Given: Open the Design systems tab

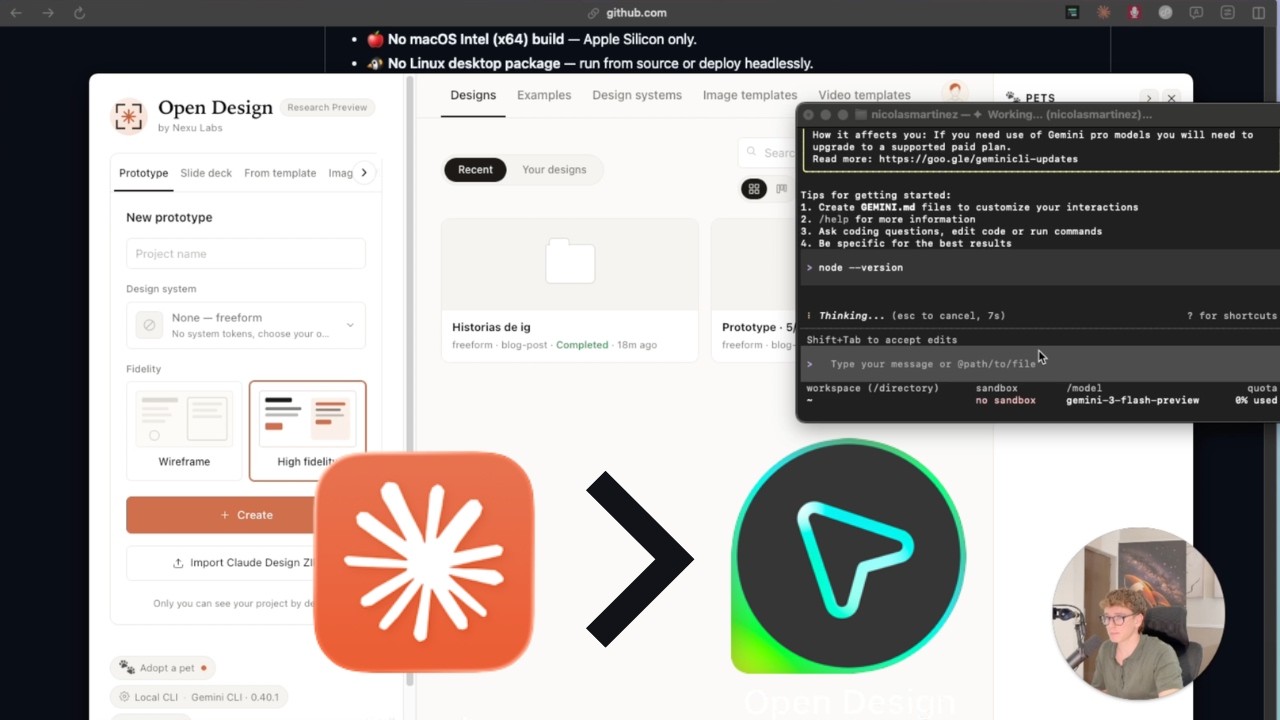Looking at the screenshot, I should (x=637, y=95).
